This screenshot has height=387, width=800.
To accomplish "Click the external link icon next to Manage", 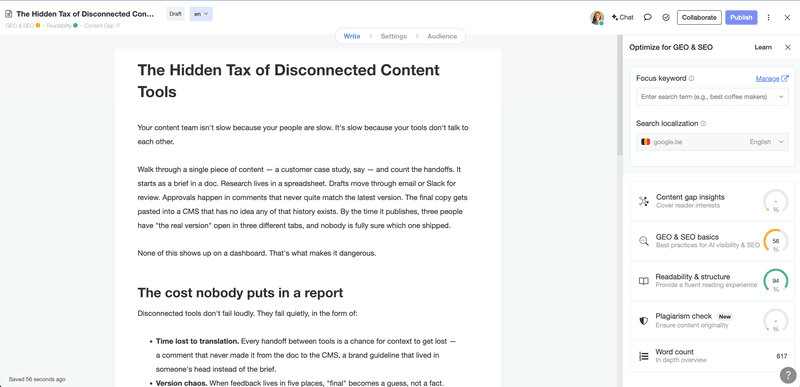I will pyautogui.click(x=785, y=79).
